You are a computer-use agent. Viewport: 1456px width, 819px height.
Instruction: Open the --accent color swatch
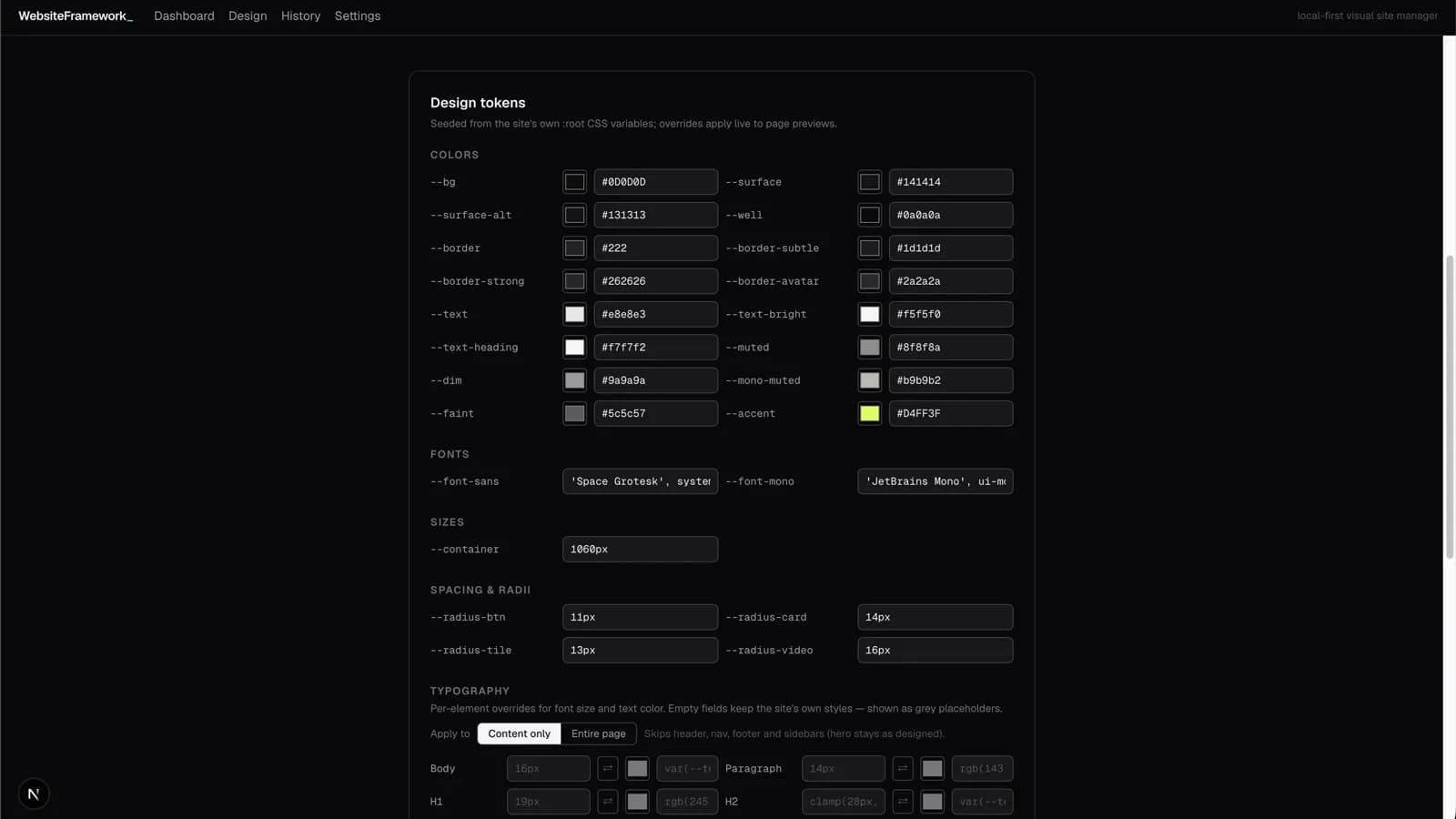pyautogui.click(x=870, y=413)
